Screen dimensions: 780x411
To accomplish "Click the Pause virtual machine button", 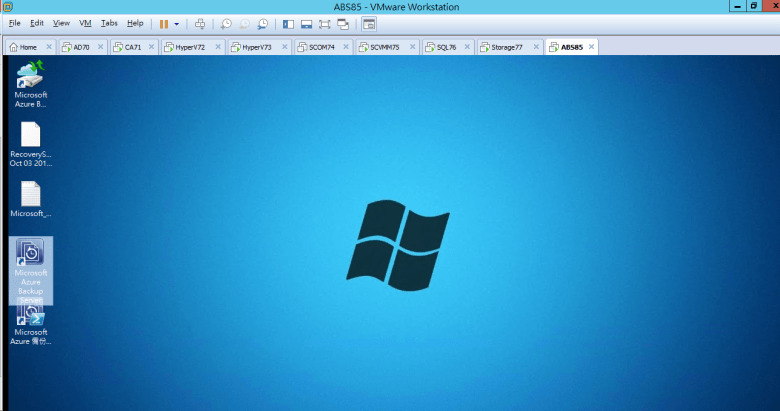I will 164,23.
